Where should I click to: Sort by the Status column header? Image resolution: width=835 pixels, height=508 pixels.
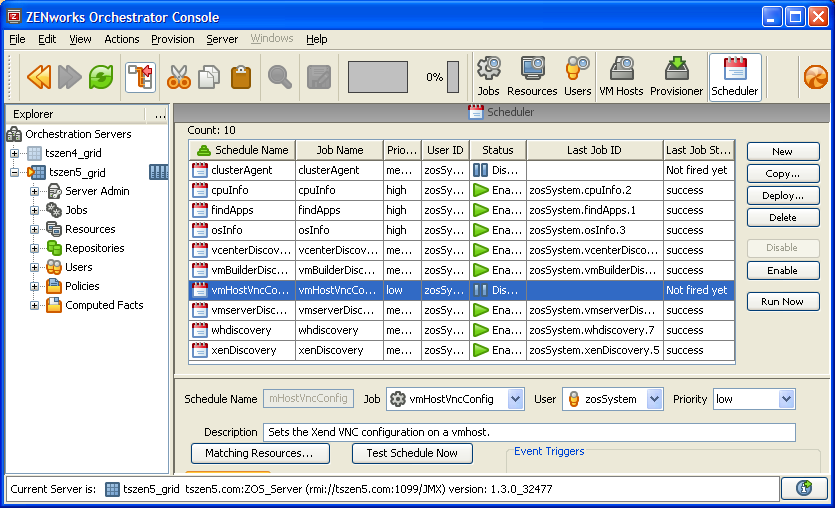pyautogui.click(x=498, y=150)
